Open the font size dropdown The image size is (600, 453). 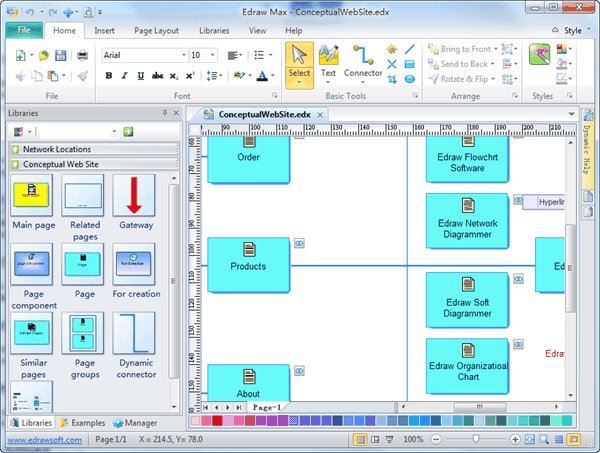[212, 55]
